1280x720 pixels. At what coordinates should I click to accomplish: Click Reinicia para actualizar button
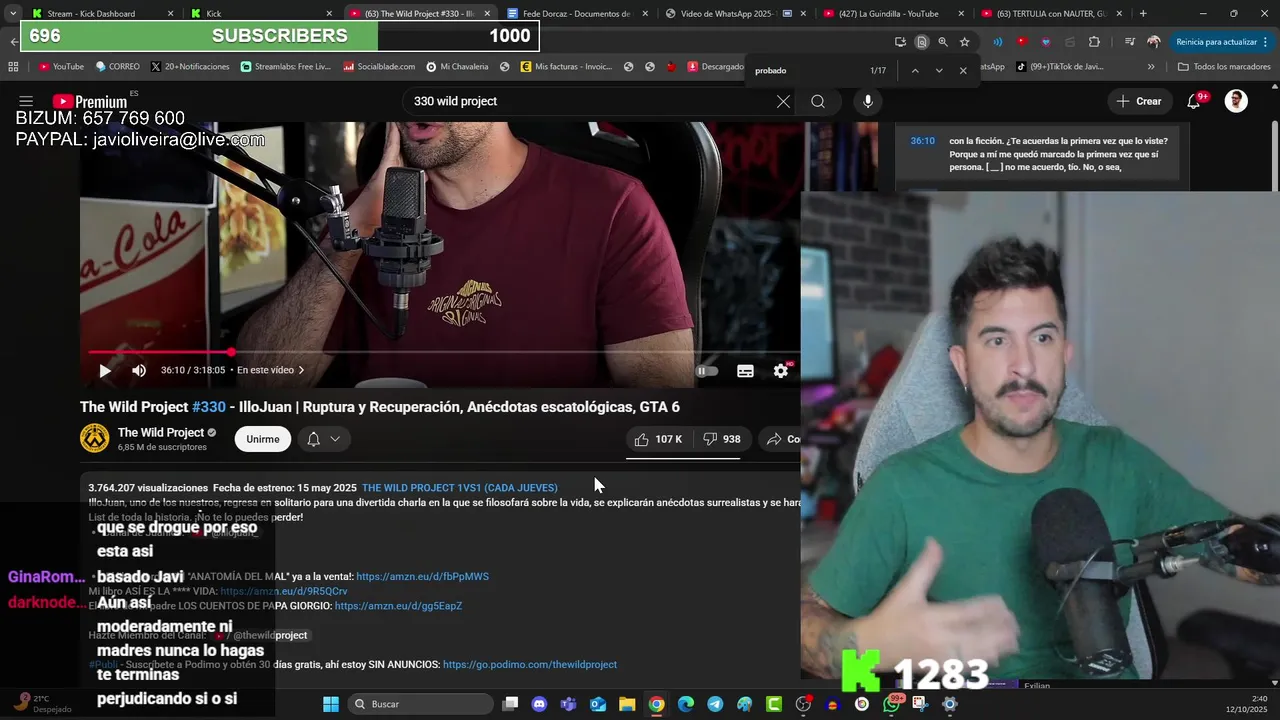tap(1217, 42)
